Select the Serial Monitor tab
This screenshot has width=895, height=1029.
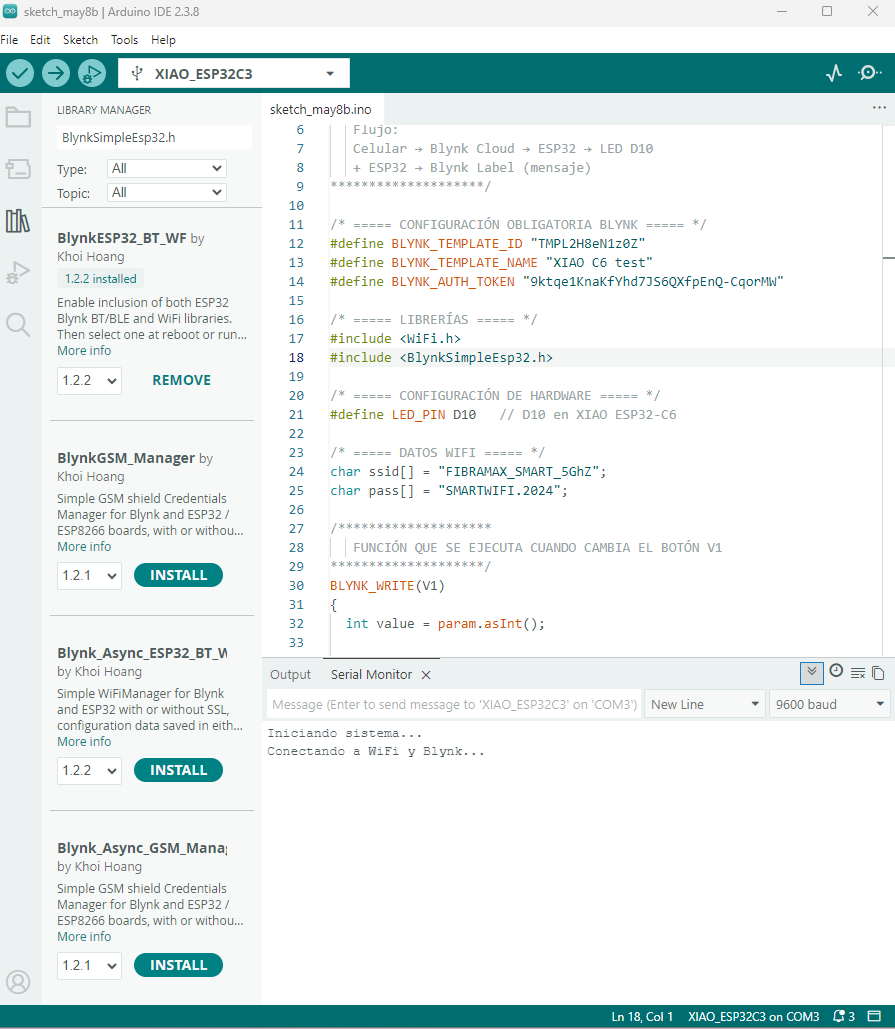371,675
